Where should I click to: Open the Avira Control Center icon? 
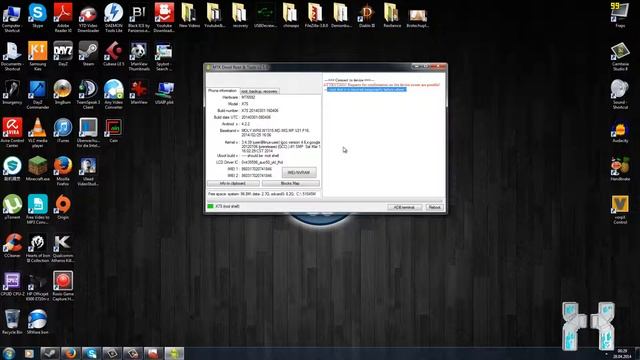tap(12, 133)
